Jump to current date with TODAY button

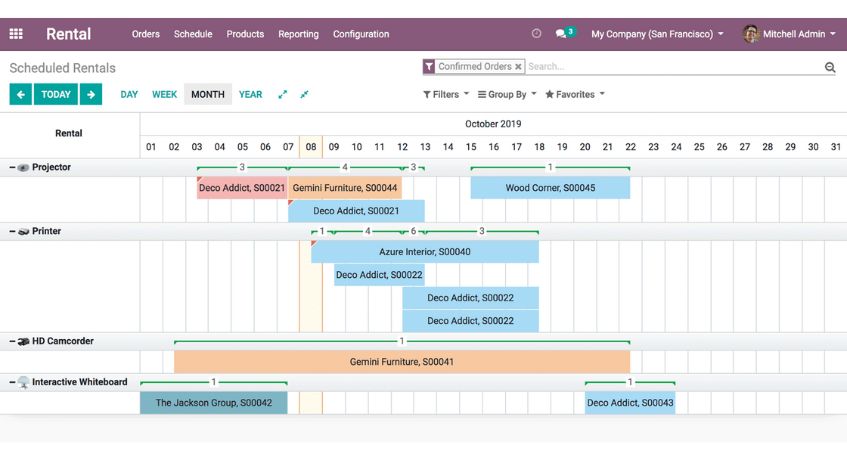pyautogui.click(x=56, y=95)
